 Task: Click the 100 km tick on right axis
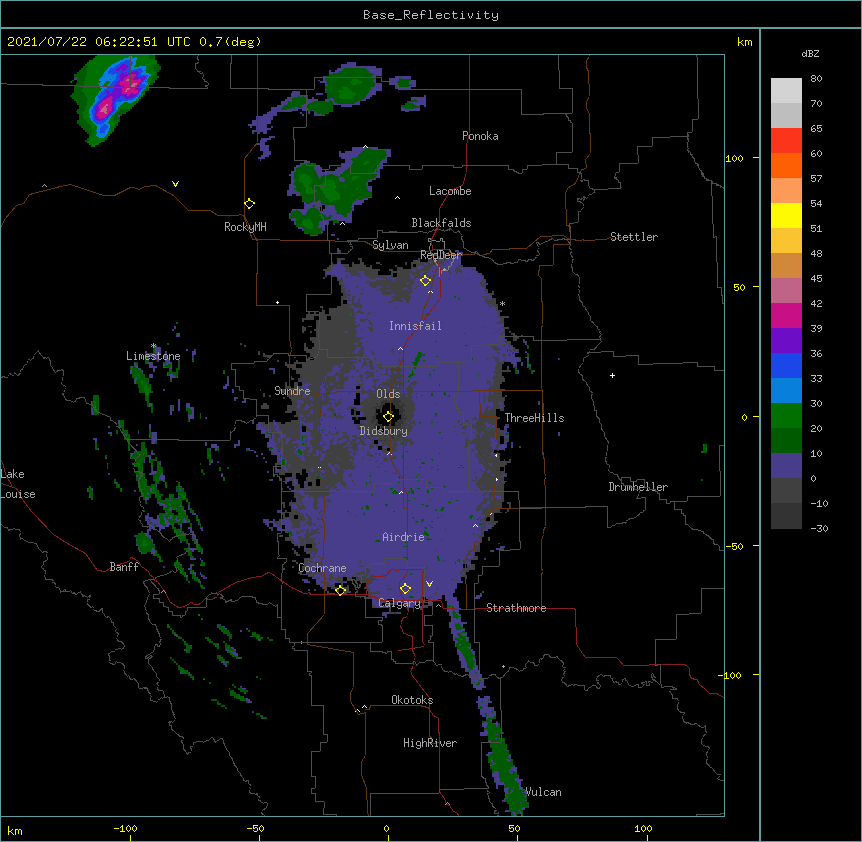click(x=734, y=158)
